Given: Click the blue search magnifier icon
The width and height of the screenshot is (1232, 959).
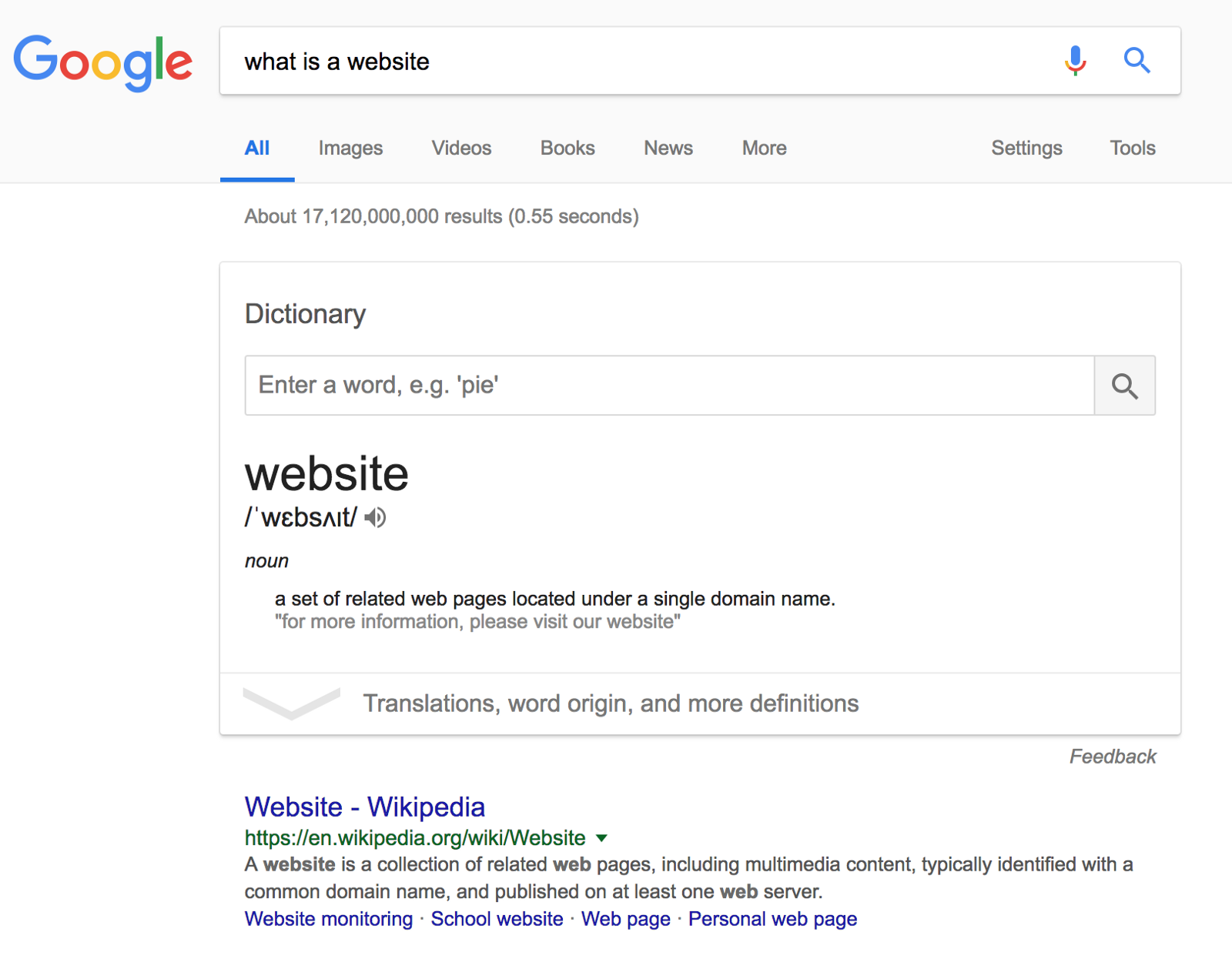Looking at the screenshot, I should 1137,61.
